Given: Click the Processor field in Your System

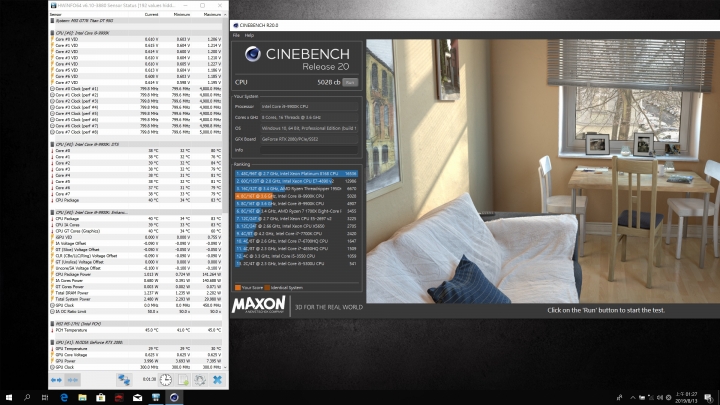Looking at the screenshot, I should click(x=309, y=107).
